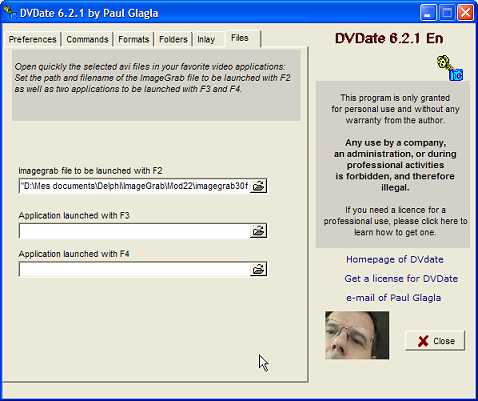Visit the Homepage of DVdate link

(x=395, y=259)
